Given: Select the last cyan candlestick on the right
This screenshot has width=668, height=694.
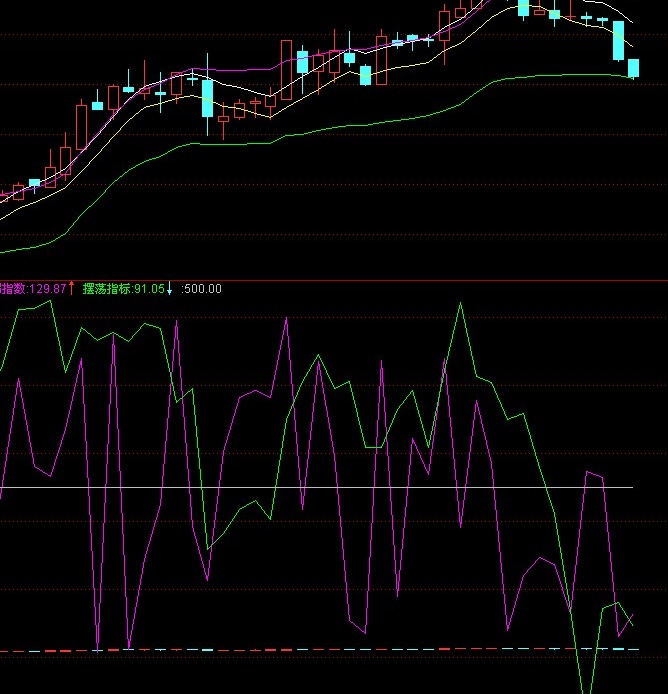Looking at the screenshot, I should coord(633,69).
